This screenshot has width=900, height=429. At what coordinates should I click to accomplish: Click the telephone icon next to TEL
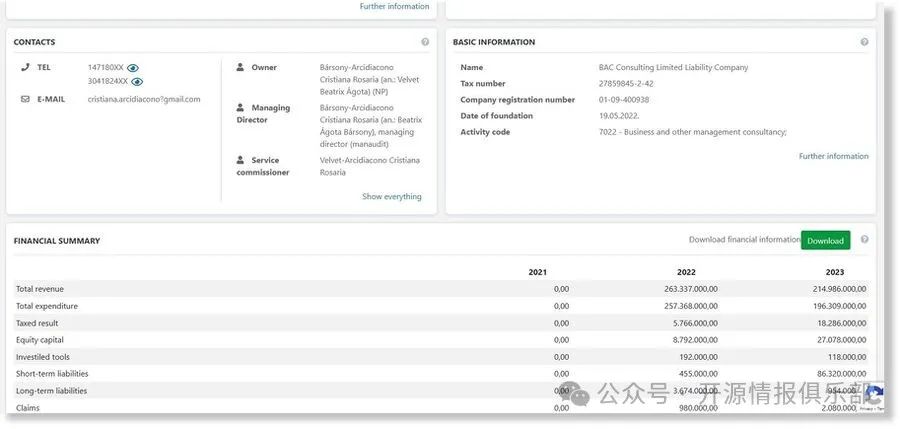(25, 67)
